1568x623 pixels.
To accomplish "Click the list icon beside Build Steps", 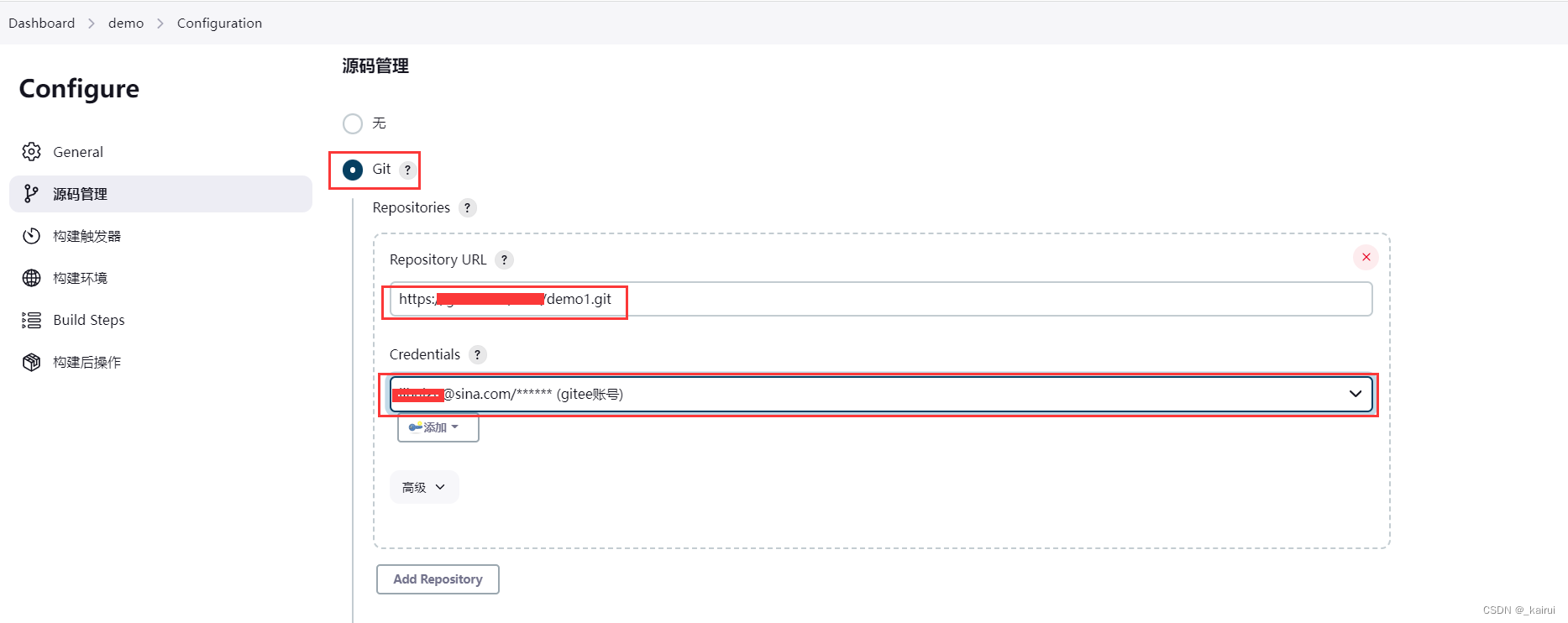I will tap(31, 320).
